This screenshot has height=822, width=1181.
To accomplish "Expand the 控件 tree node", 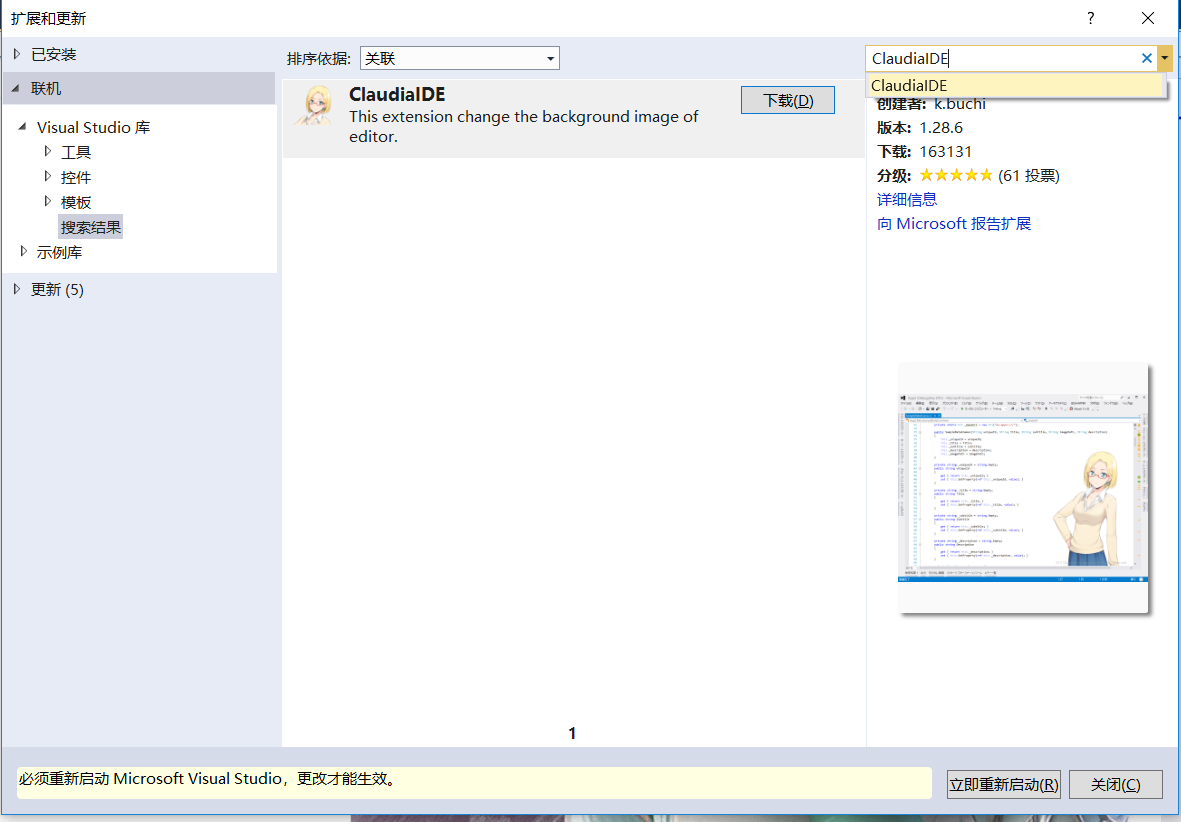I will point(47,176).
